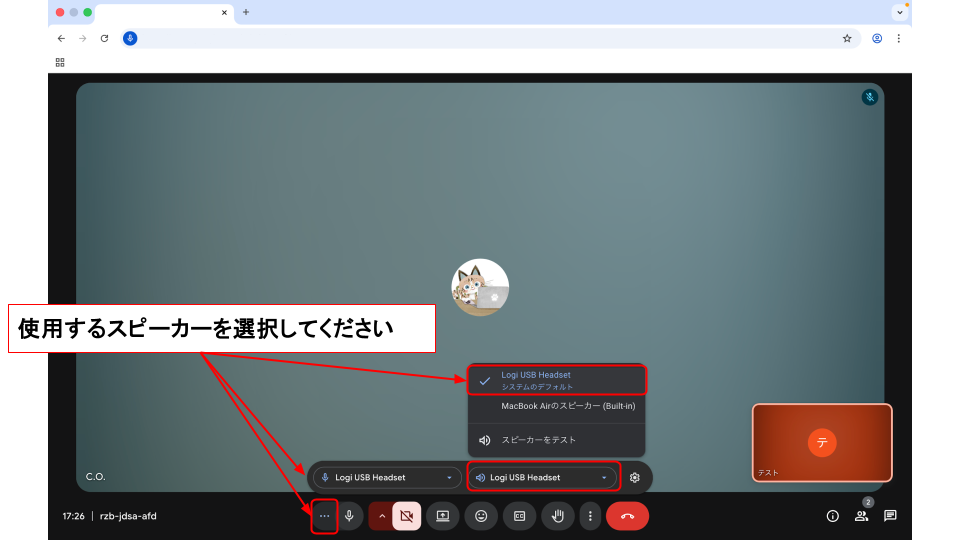
Task: Toggle closed captions in the call bar
Action: click(x=519, y=516)
